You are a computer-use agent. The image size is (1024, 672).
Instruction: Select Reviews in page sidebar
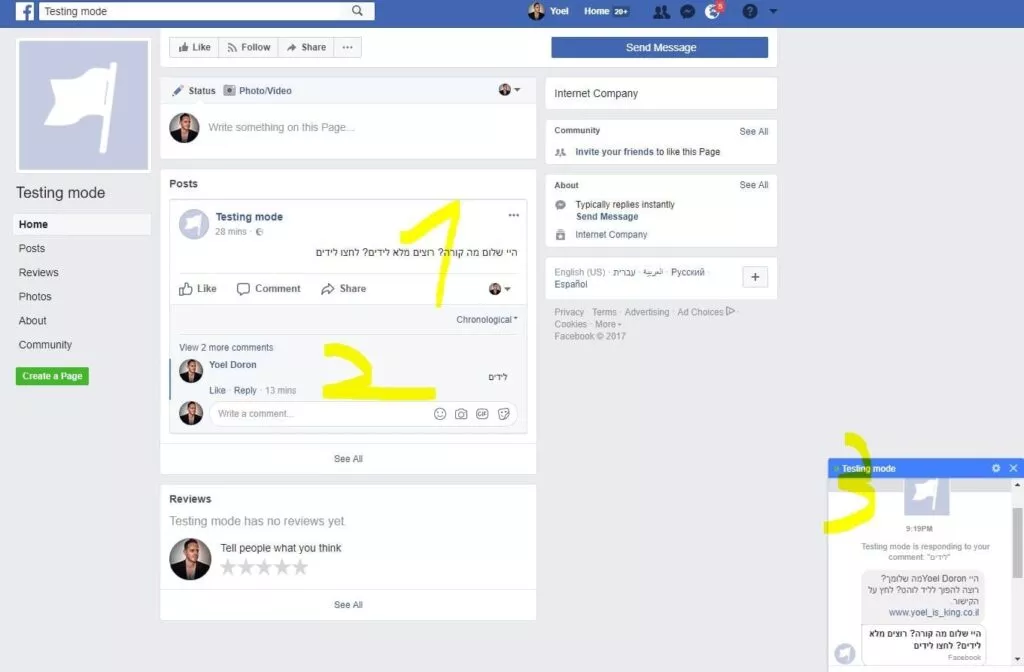(x=39, y=272)
